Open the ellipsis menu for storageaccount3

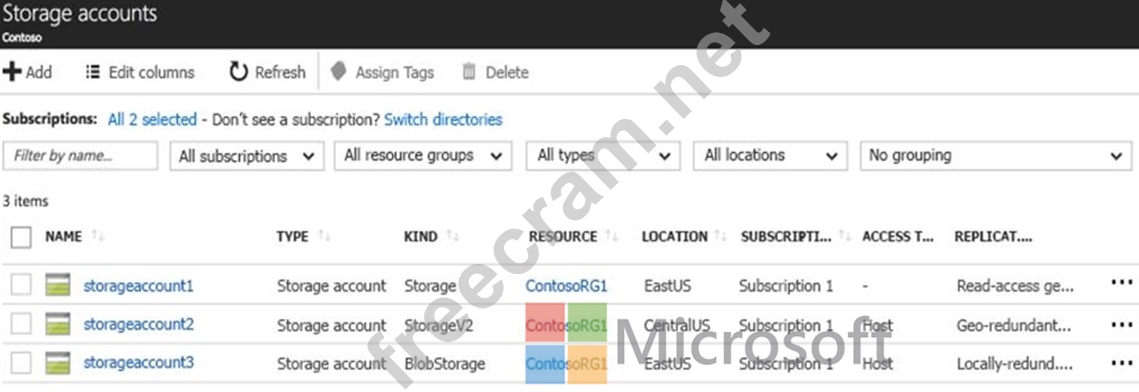click(x=1122, y=362)
